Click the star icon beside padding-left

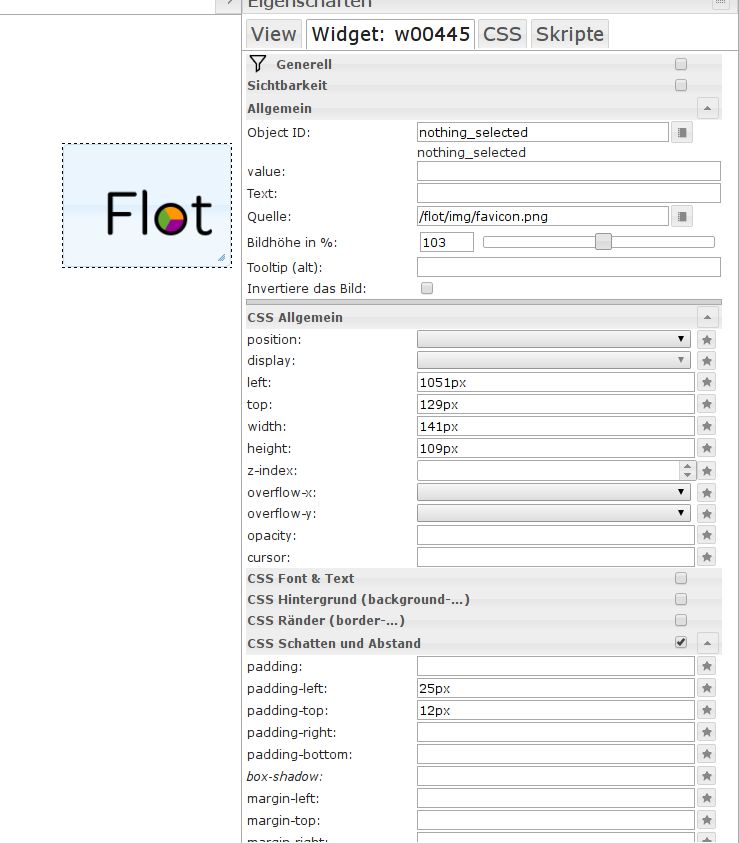click(707, 688)
